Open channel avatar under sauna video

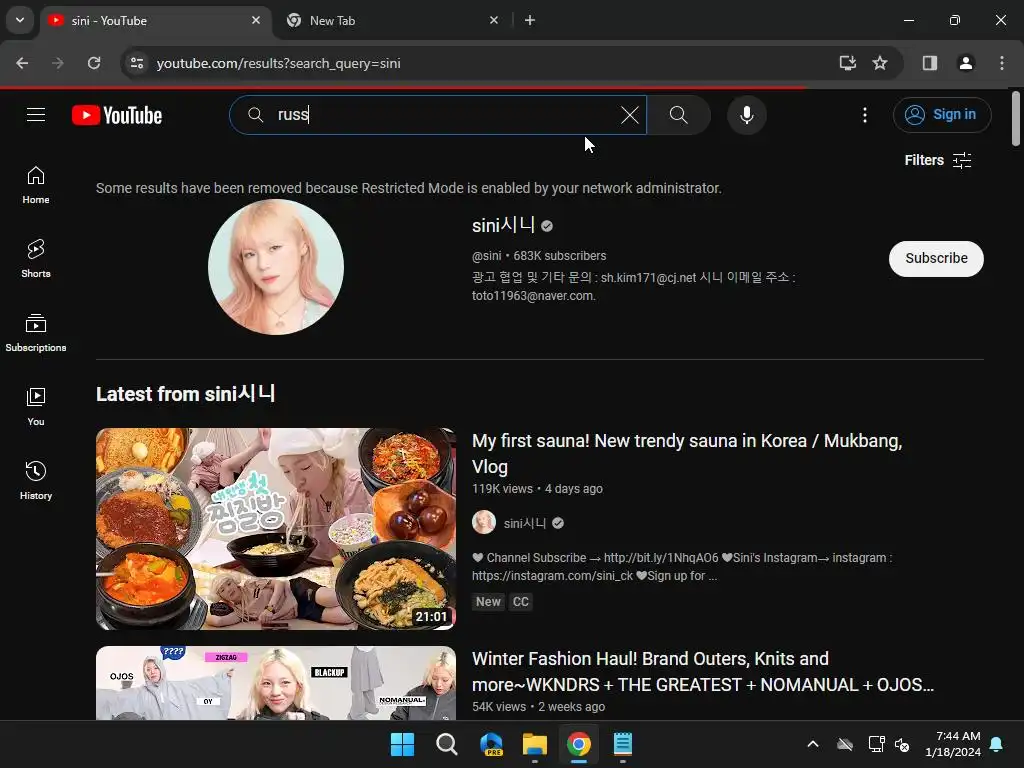484,523
